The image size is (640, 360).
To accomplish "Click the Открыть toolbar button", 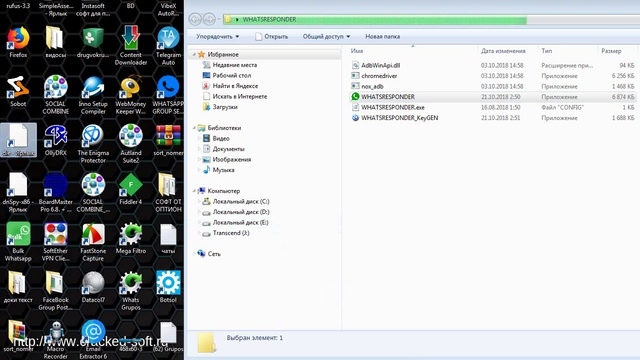I will tap(271, 36).
